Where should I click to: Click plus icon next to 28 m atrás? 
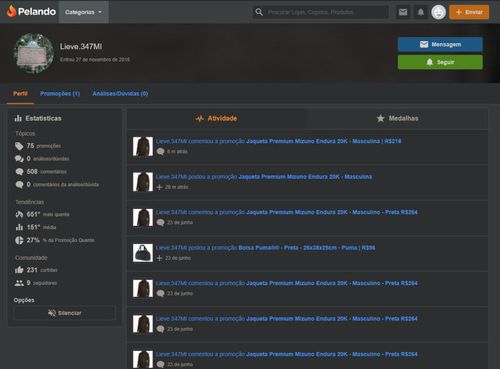[x=159, y=187]
